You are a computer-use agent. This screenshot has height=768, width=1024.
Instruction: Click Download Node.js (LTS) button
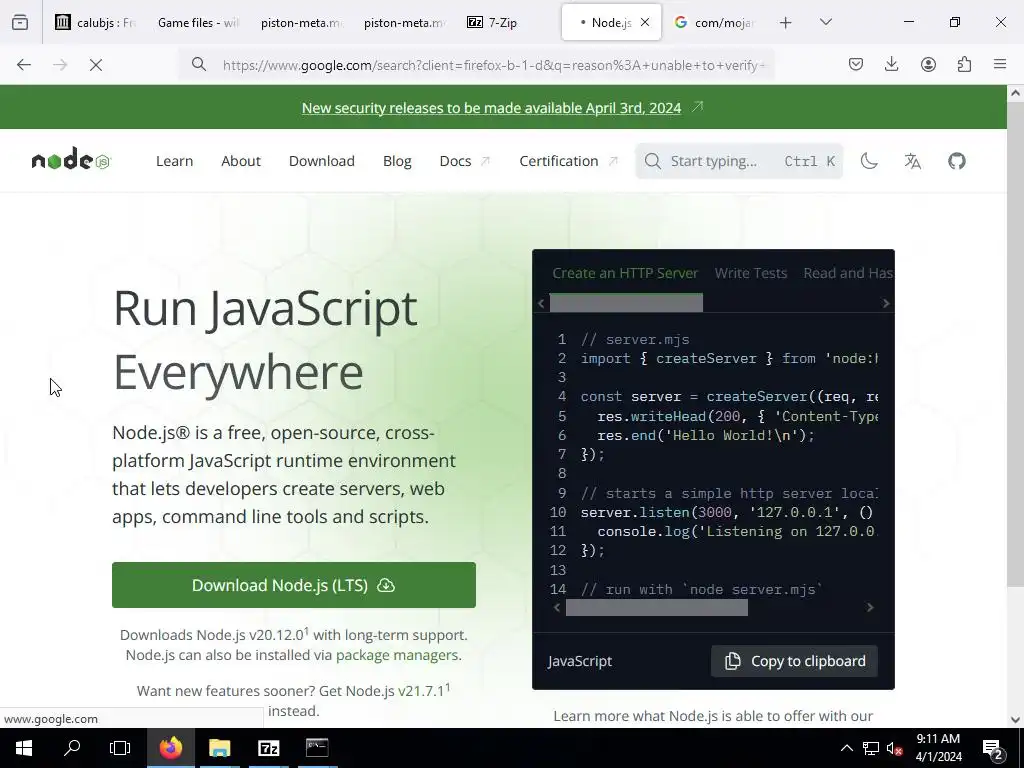[x=294, y=585]
